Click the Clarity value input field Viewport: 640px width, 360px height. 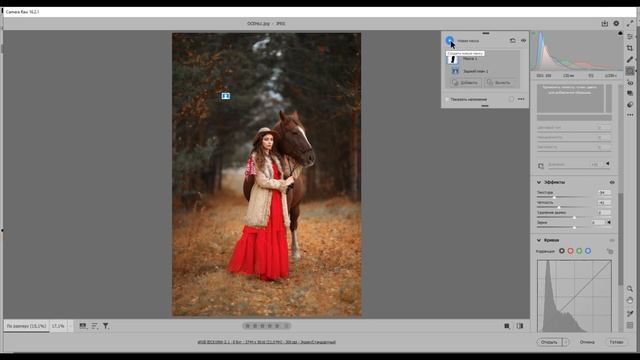604,202
